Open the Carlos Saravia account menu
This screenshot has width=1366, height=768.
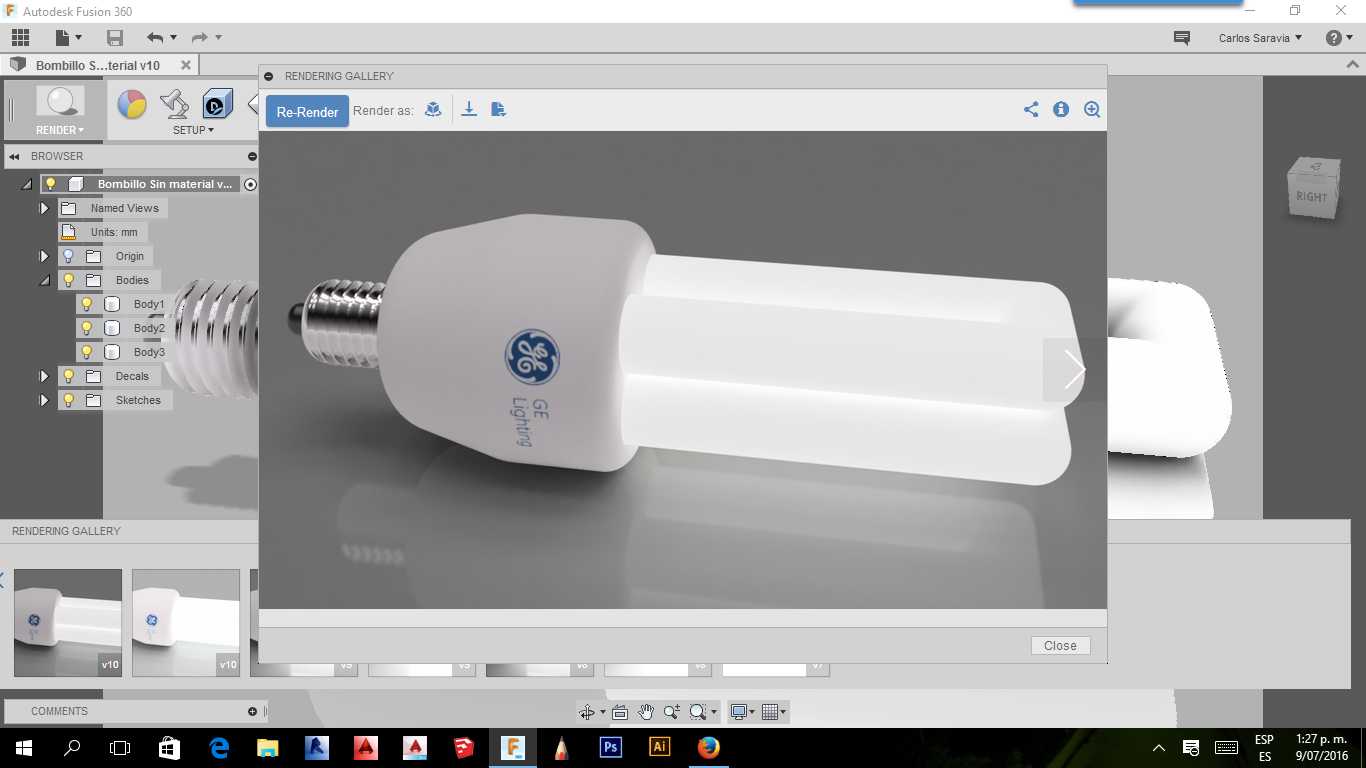(x=1260, y=38)
